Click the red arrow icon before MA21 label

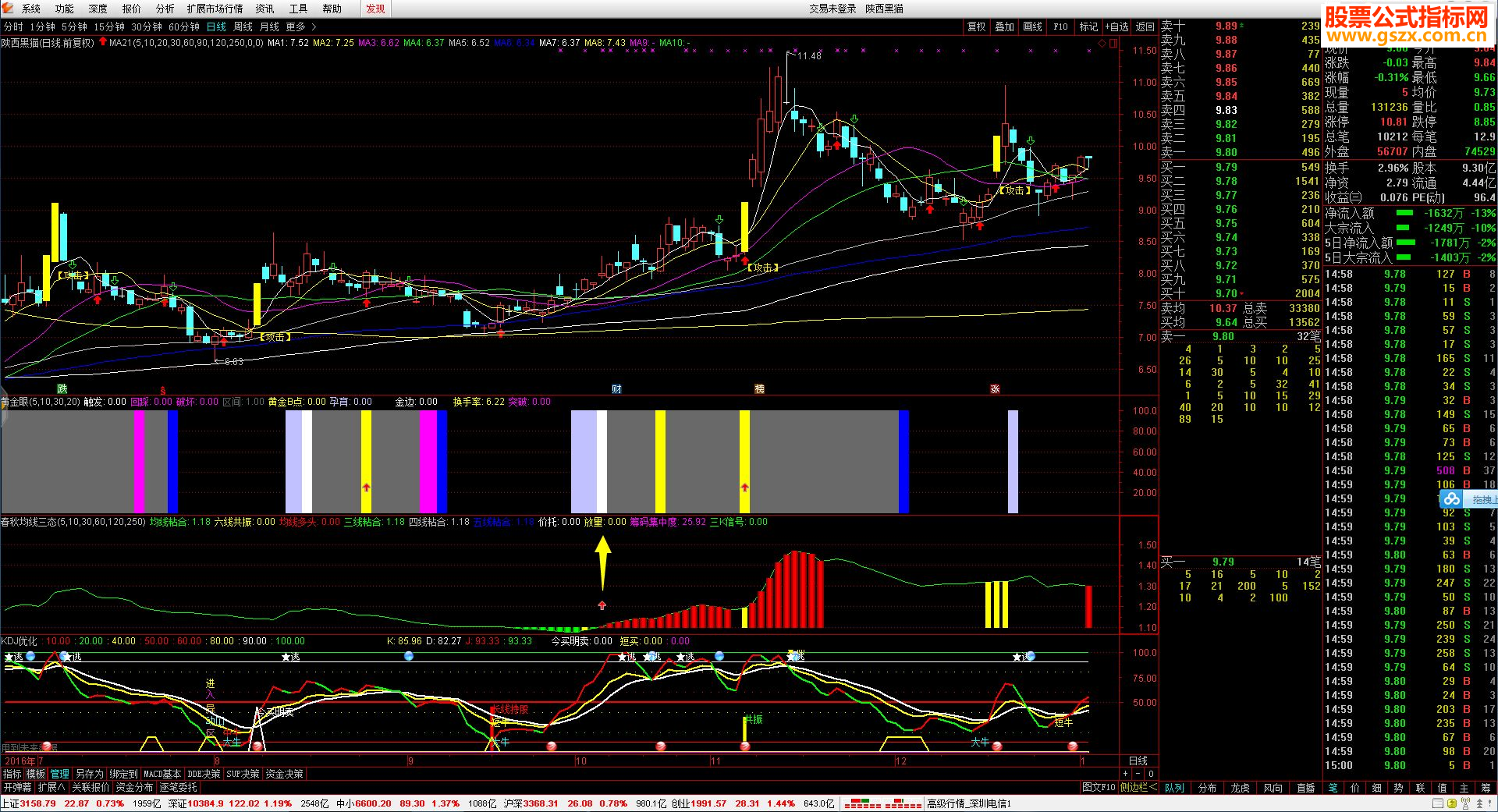103,42
